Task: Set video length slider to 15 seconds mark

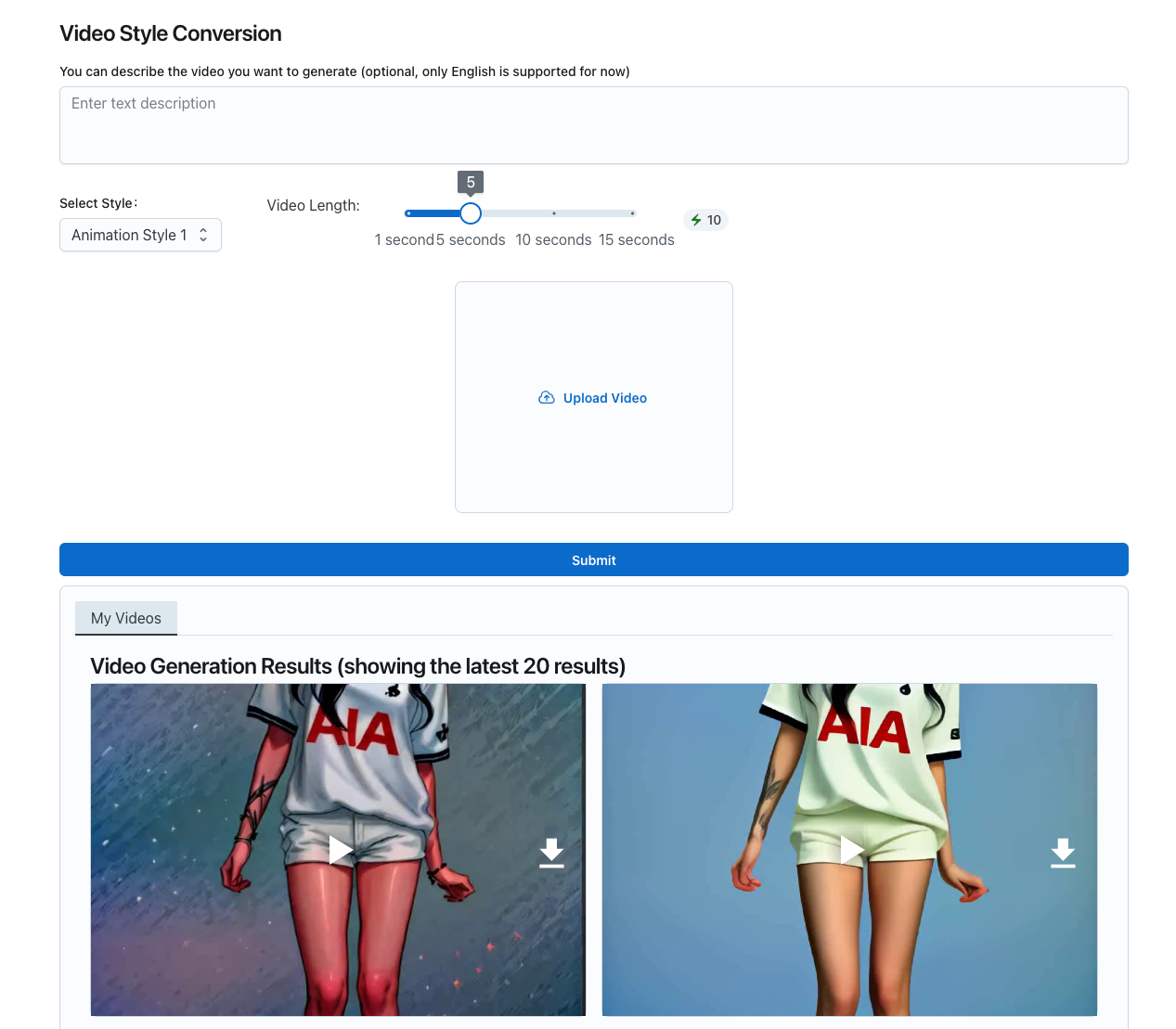Action: [633, 213]
